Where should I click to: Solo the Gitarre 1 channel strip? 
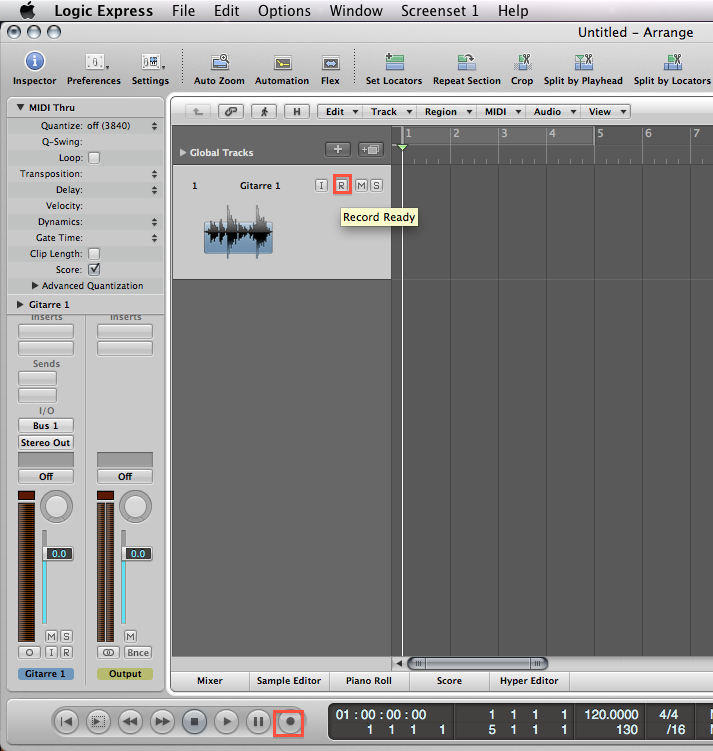[67, 636]
